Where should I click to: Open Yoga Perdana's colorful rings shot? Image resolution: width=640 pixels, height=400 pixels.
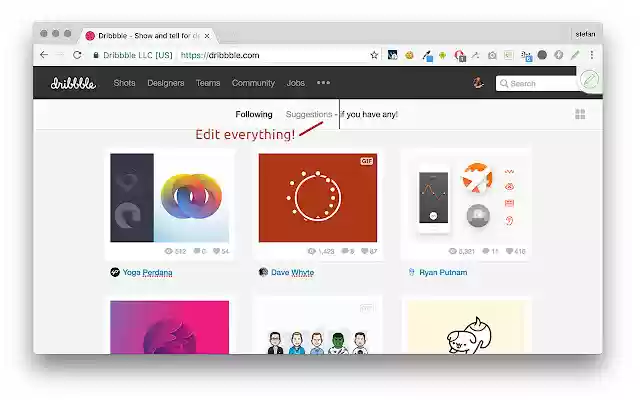coord(169,198)
